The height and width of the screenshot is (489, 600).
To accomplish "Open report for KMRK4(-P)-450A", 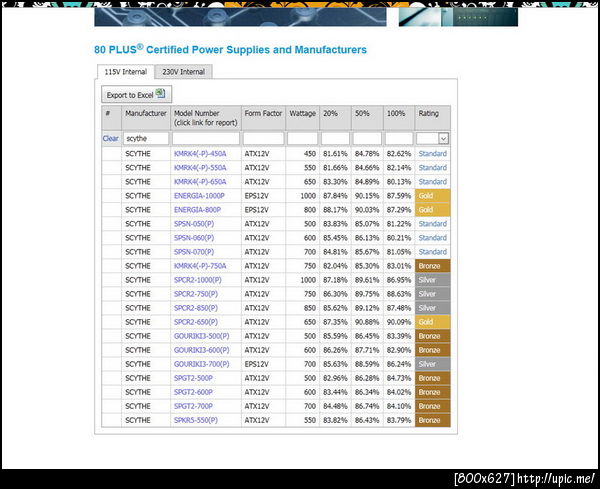I will click(200, 154).
